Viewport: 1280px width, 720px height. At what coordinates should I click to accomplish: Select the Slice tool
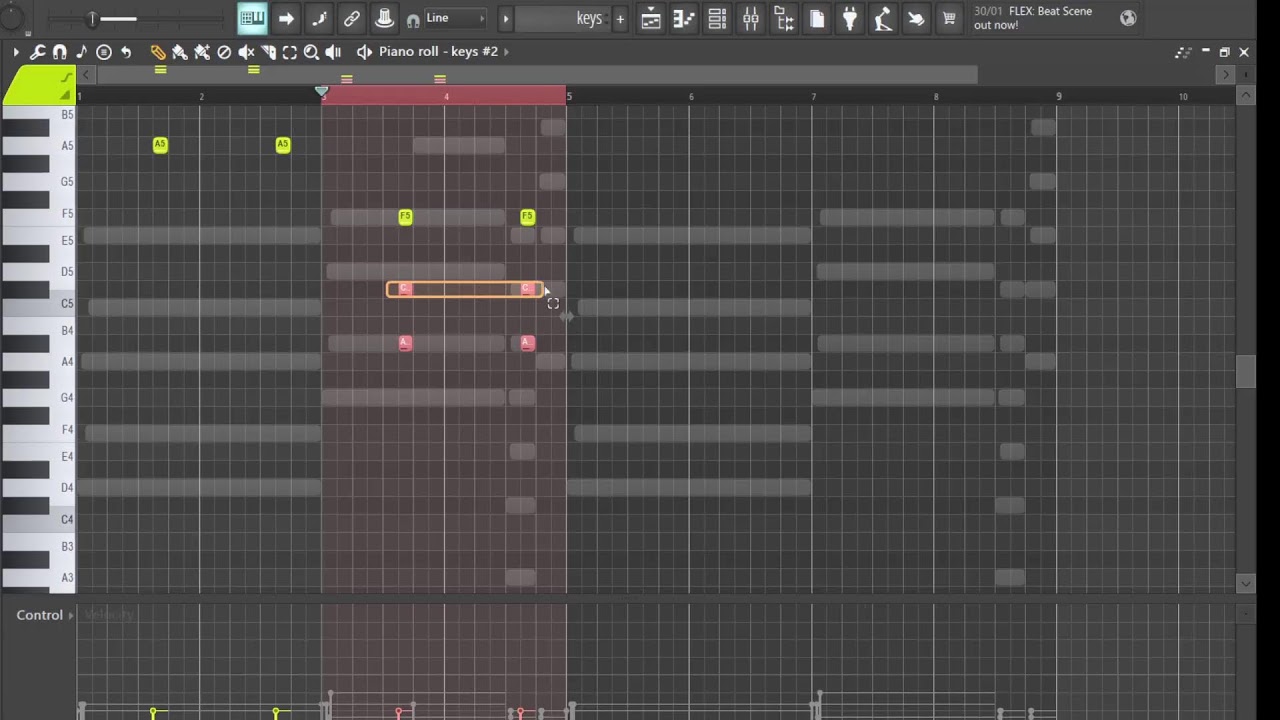point(268,52)
